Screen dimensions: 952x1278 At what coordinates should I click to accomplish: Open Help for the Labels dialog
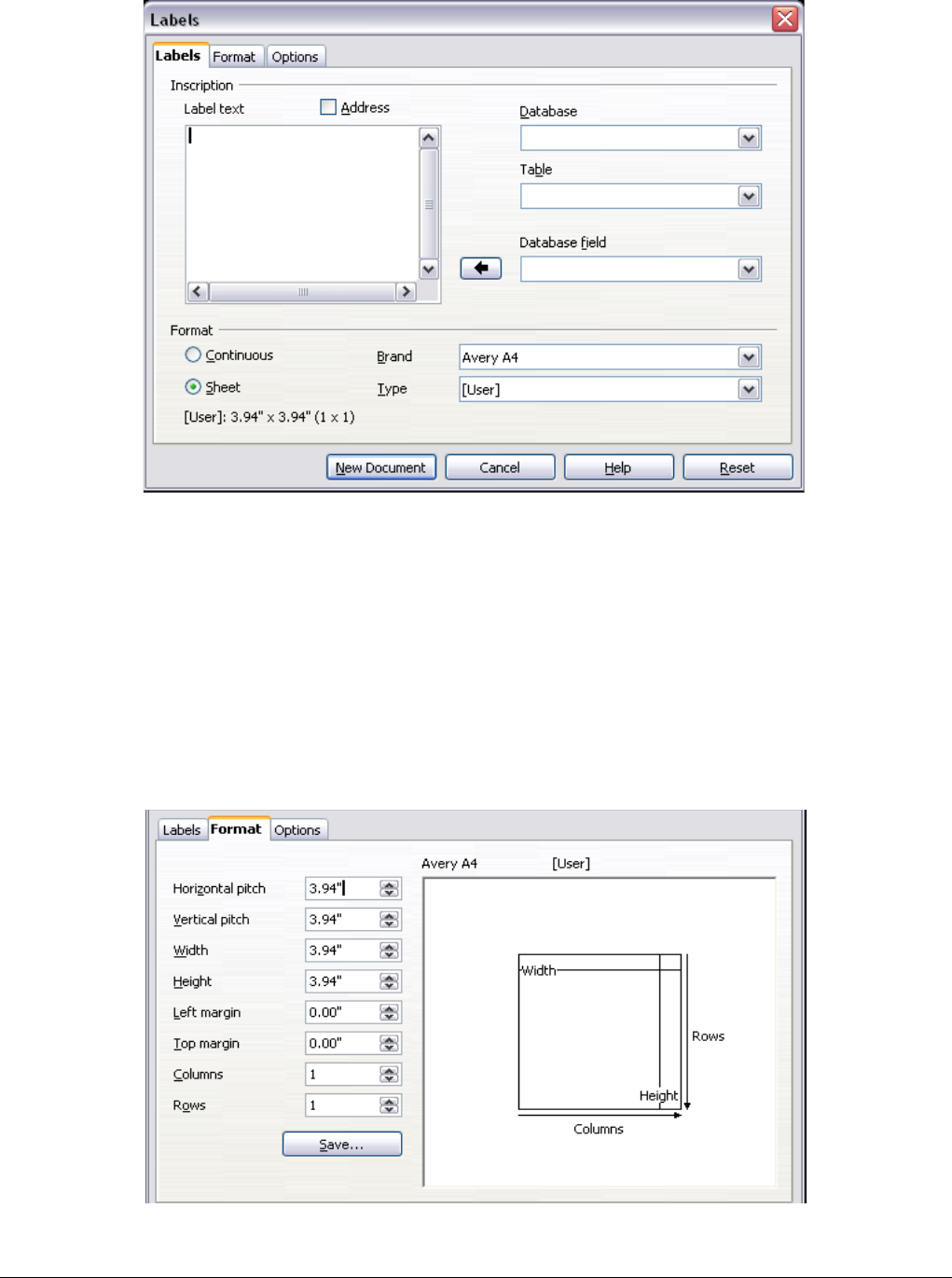pos(618,467)
